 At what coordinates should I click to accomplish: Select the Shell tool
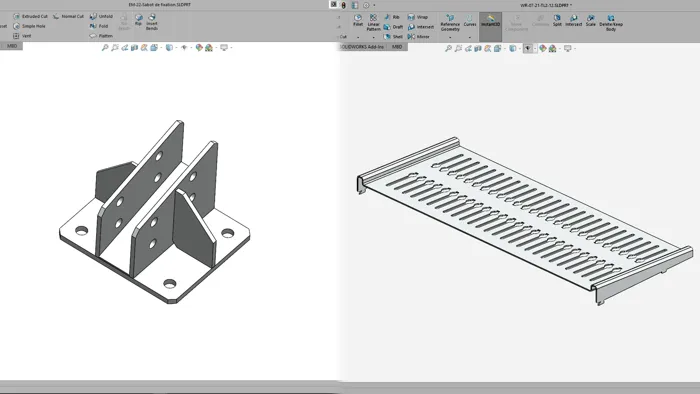tap(393, 37)
